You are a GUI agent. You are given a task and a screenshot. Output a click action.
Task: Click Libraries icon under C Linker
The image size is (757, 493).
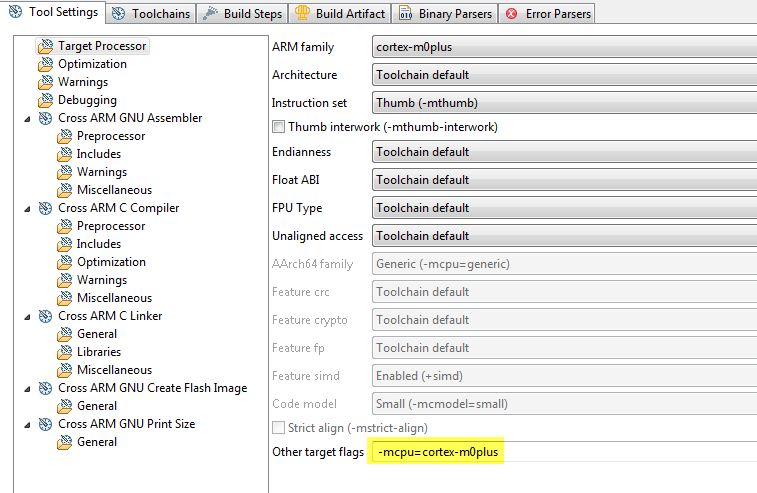[65, 352]
